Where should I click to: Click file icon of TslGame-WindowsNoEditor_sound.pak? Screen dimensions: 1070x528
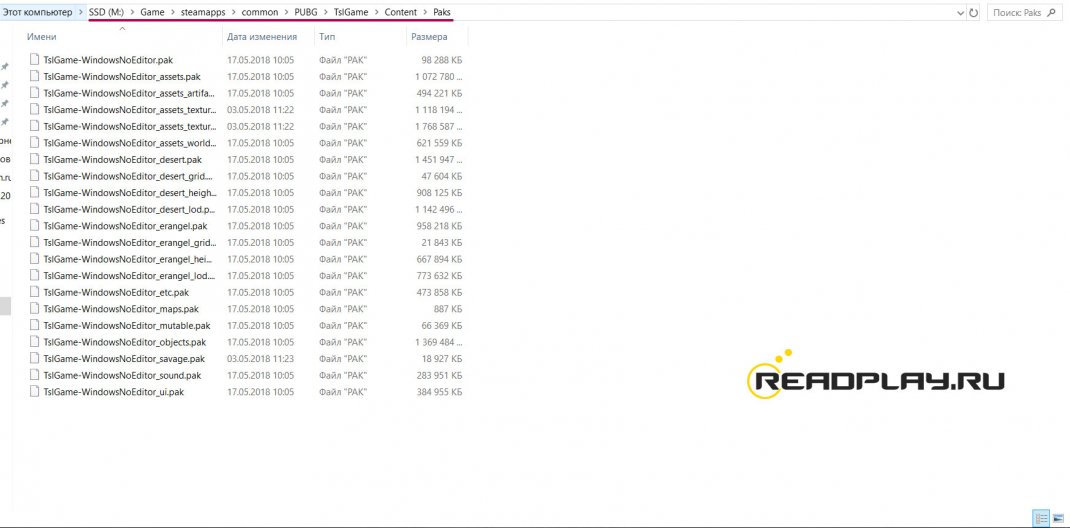[35, 375]
